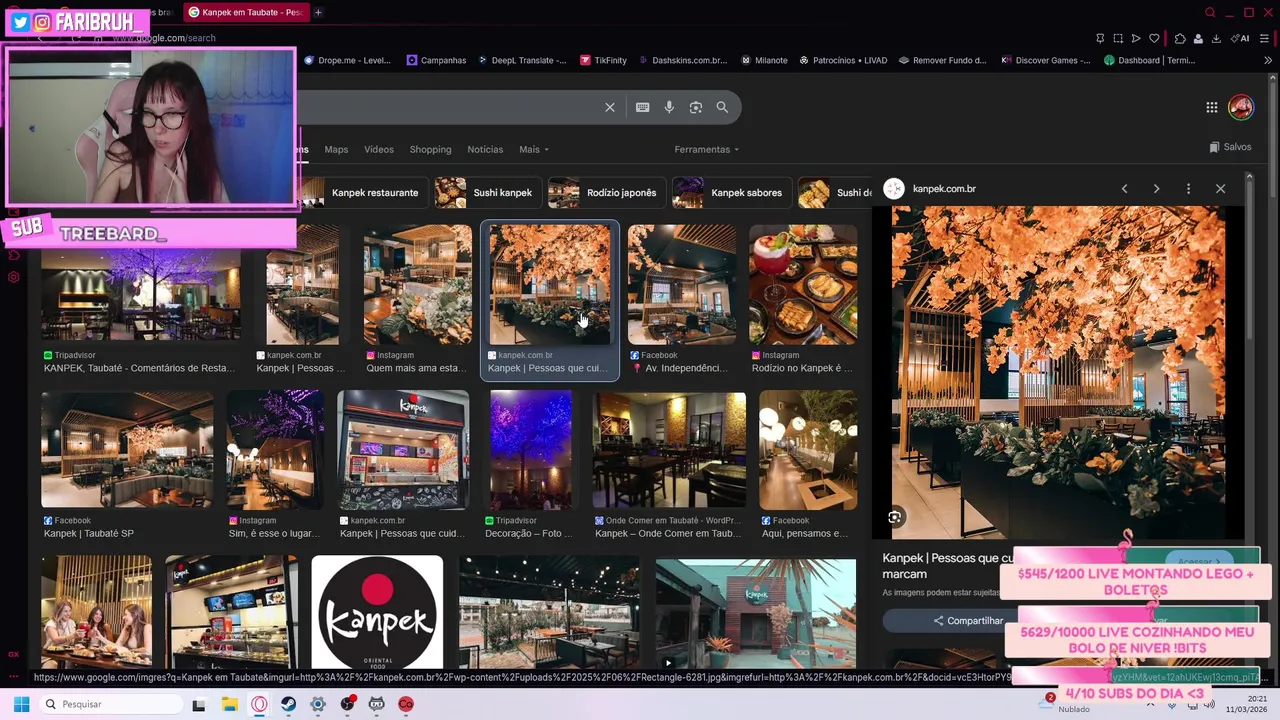Open kanpek.com.br source link in preview
Viewport: 1280px width, 720px height.
tap(944, 189)
